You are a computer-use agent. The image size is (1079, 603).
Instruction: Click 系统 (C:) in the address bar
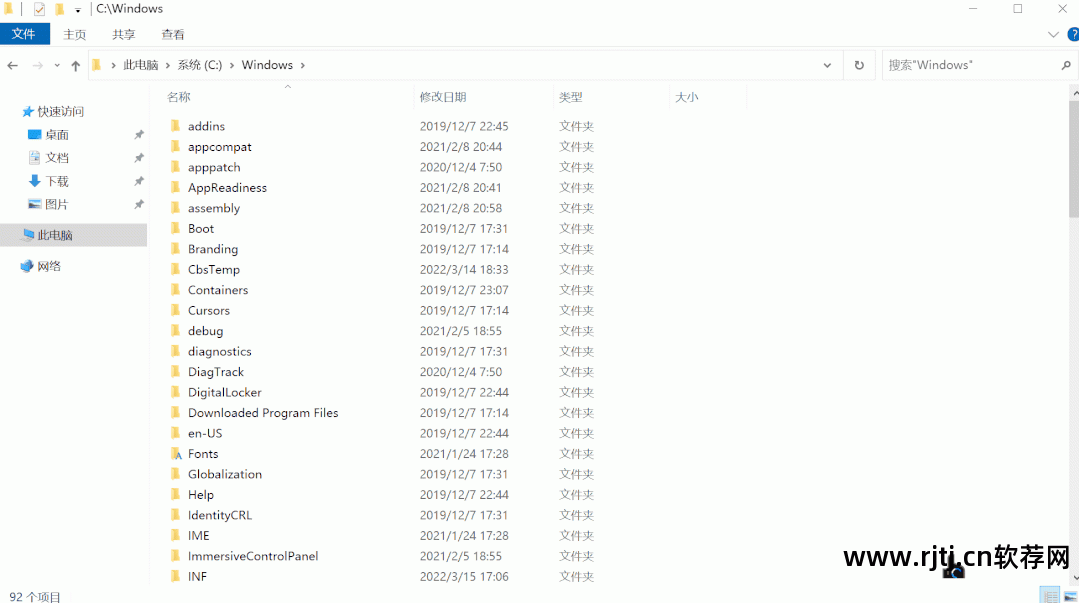point(200,65)
